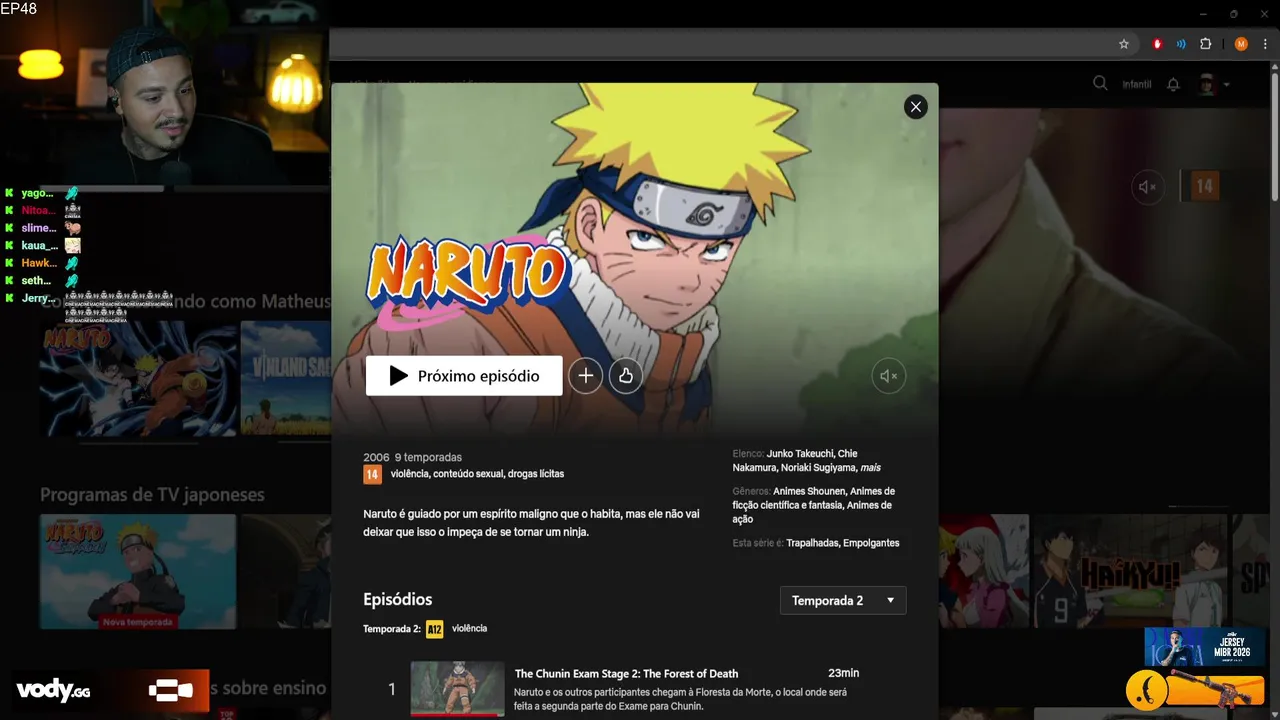Open the blue sound-waves extension

1181,44
